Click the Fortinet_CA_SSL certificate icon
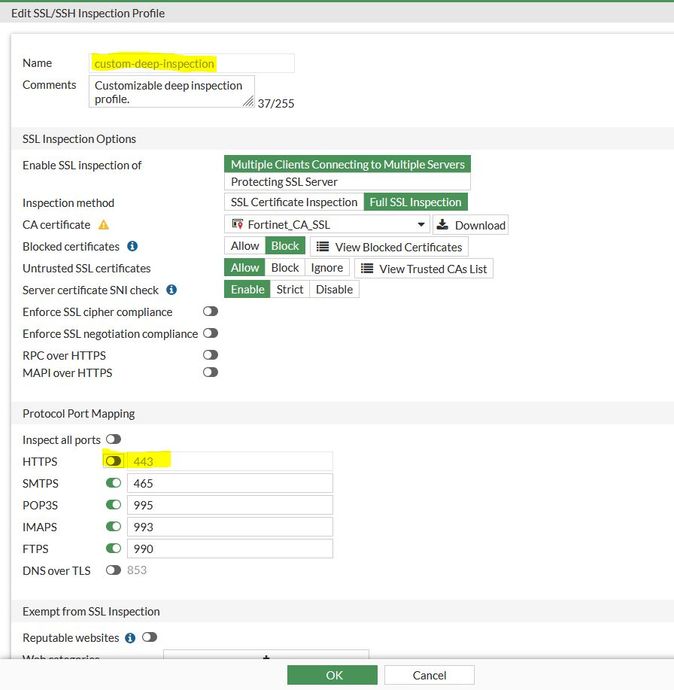This screenshot has width=674, height=690. [x=238, y=224]
